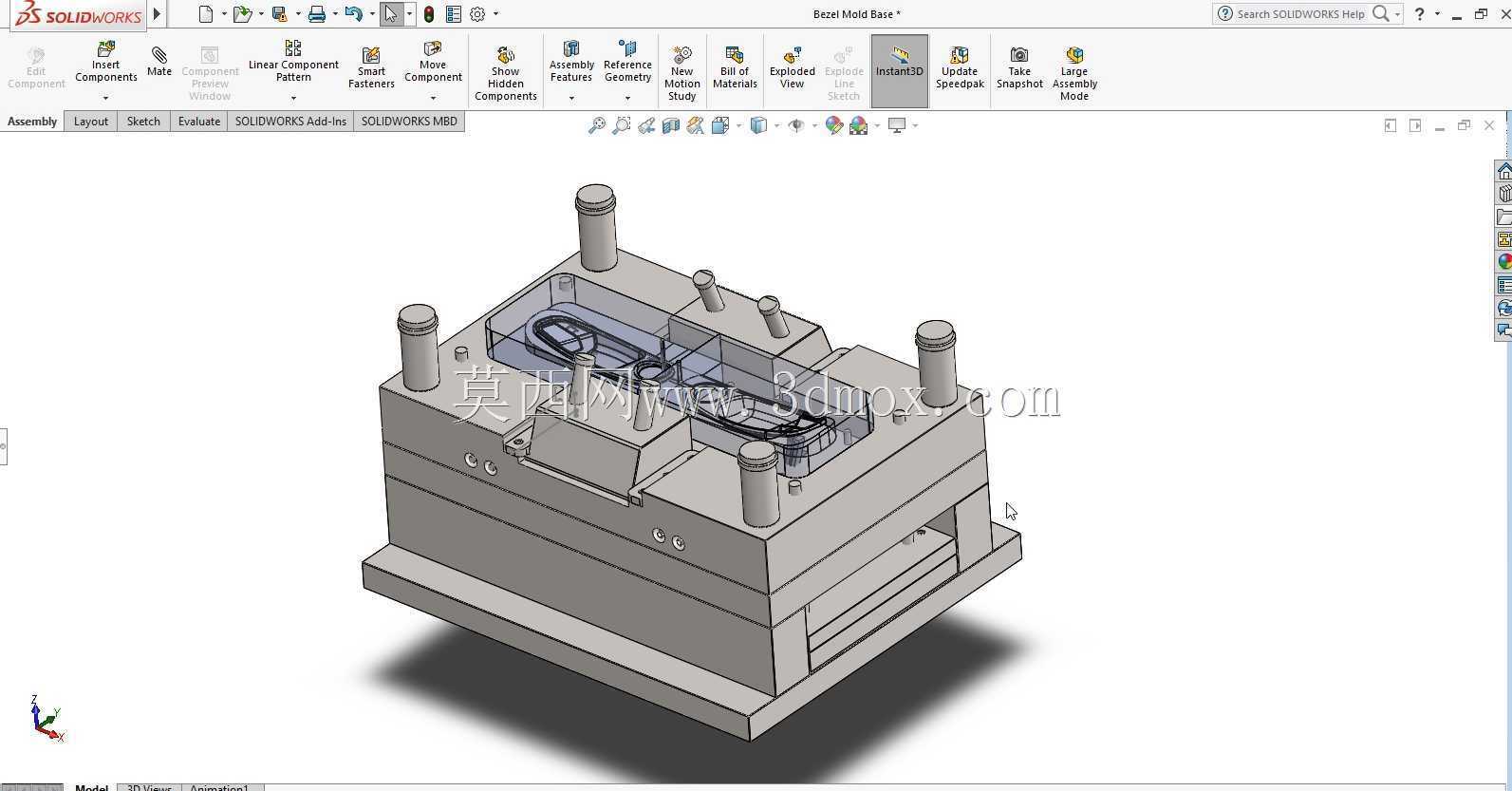Activate the Move Component tool
This screenshot has height=791, width=1512.
(x=433, y=63)
